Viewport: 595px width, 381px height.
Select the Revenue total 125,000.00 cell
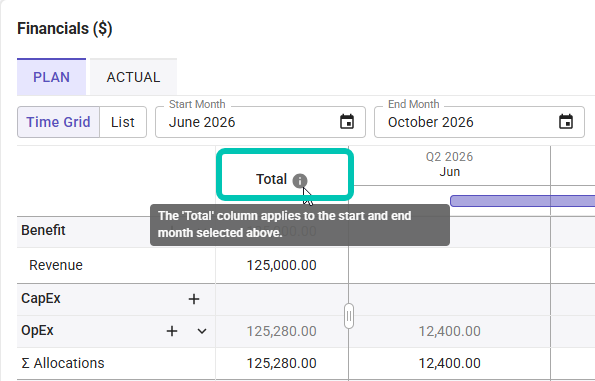pyautogui.click(x=282, y=265)
